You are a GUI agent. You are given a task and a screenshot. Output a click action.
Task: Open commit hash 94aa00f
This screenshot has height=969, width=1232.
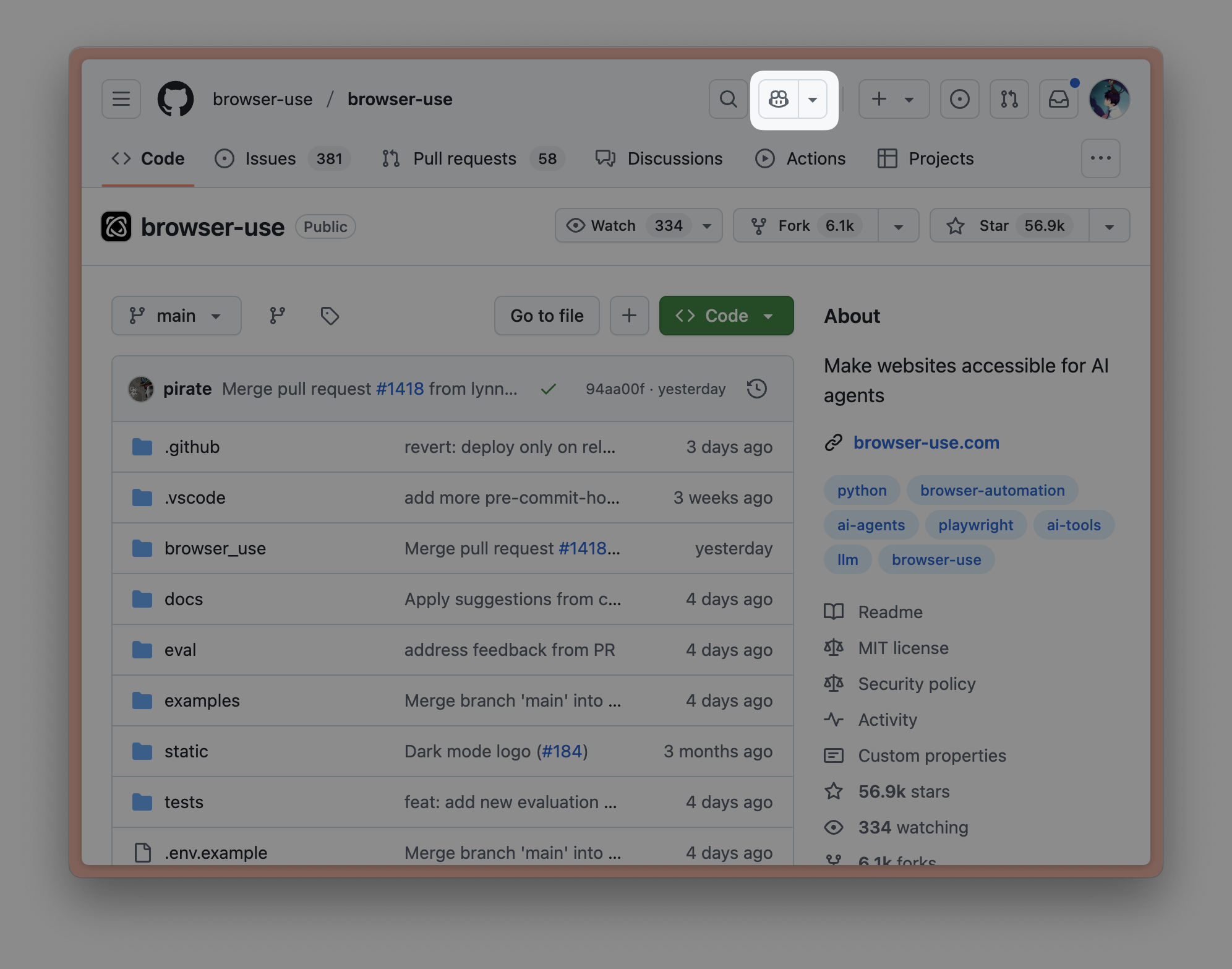pos(615,389)
